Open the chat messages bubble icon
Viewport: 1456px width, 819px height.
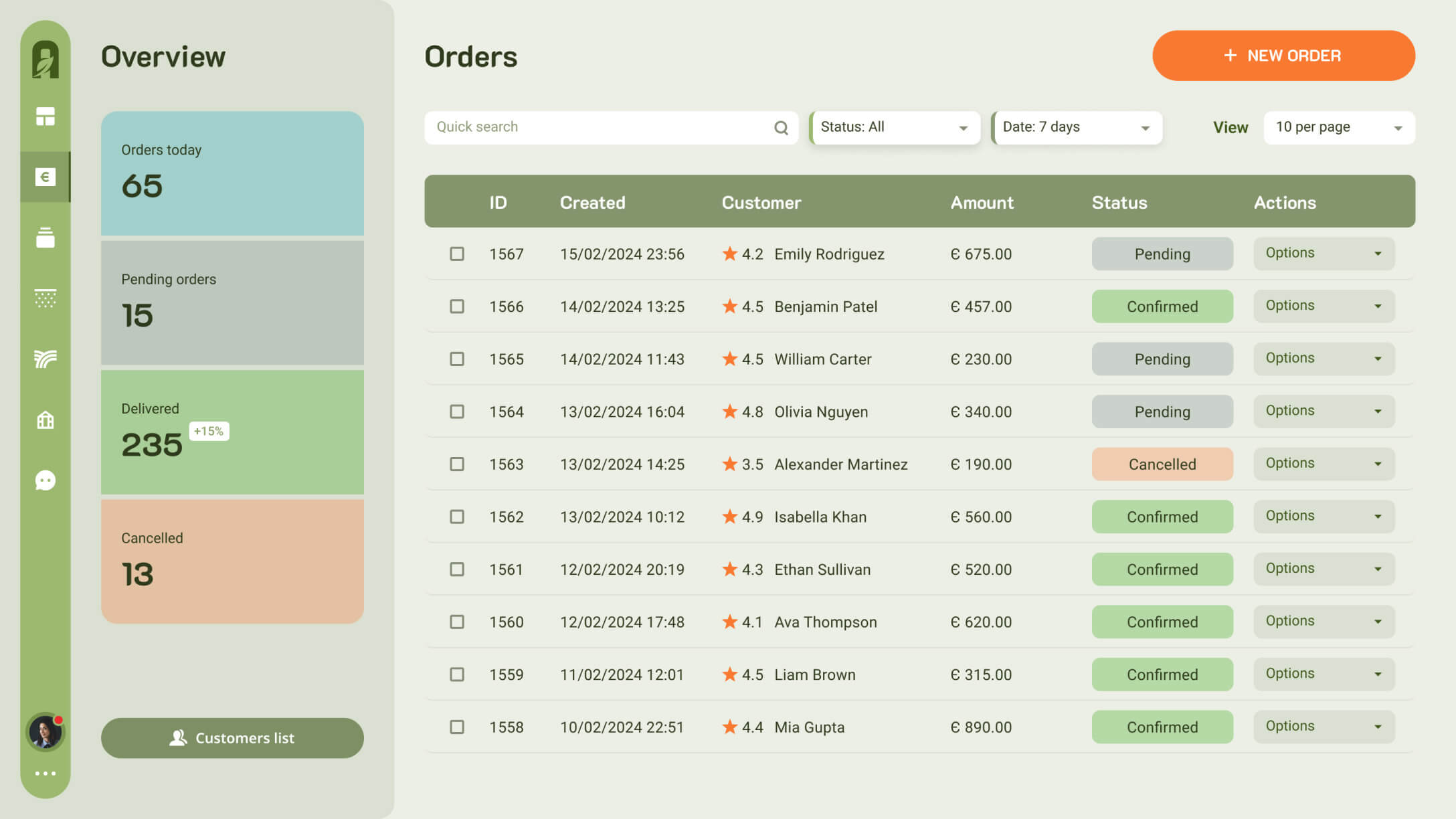point(45,480)
